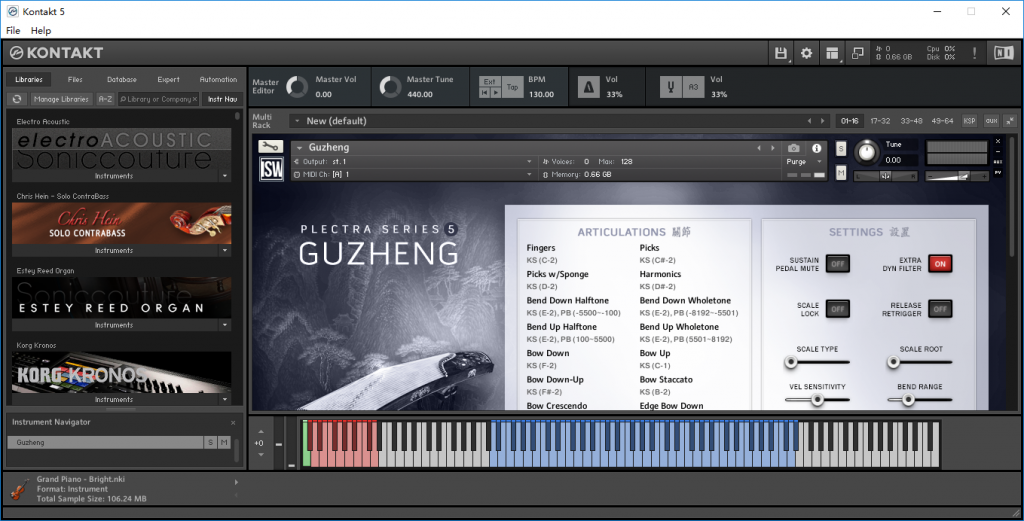
Task: Click the transport play button under Ext
Action: coord(495,93)
